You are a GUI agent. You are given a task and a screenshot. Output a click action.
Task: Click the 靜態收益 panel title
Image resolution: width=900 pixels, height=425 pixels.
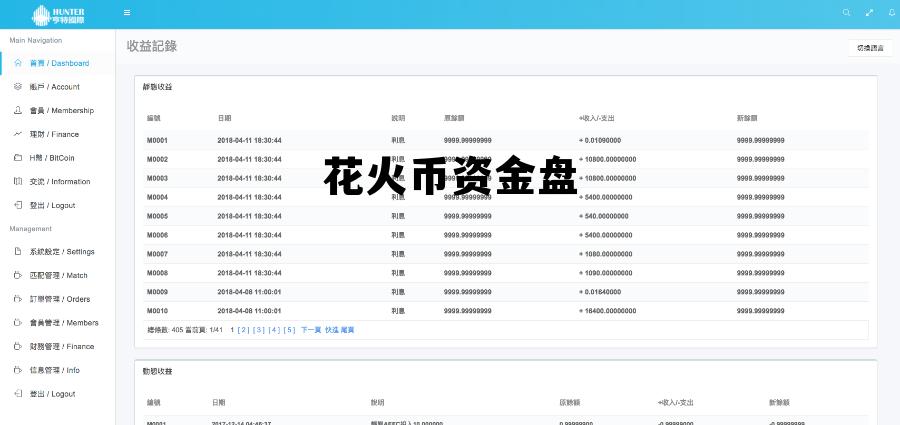(x=157, y=87)
